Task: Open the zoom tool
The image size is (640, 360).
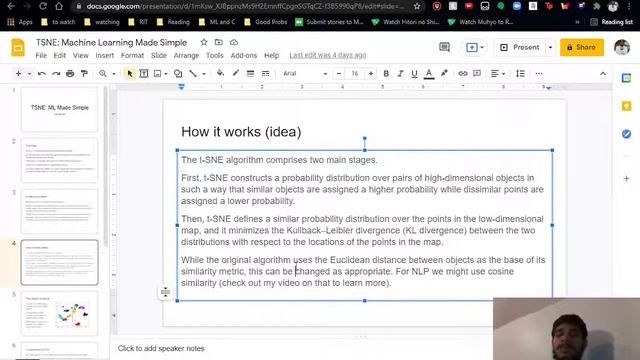Action: 103,73
